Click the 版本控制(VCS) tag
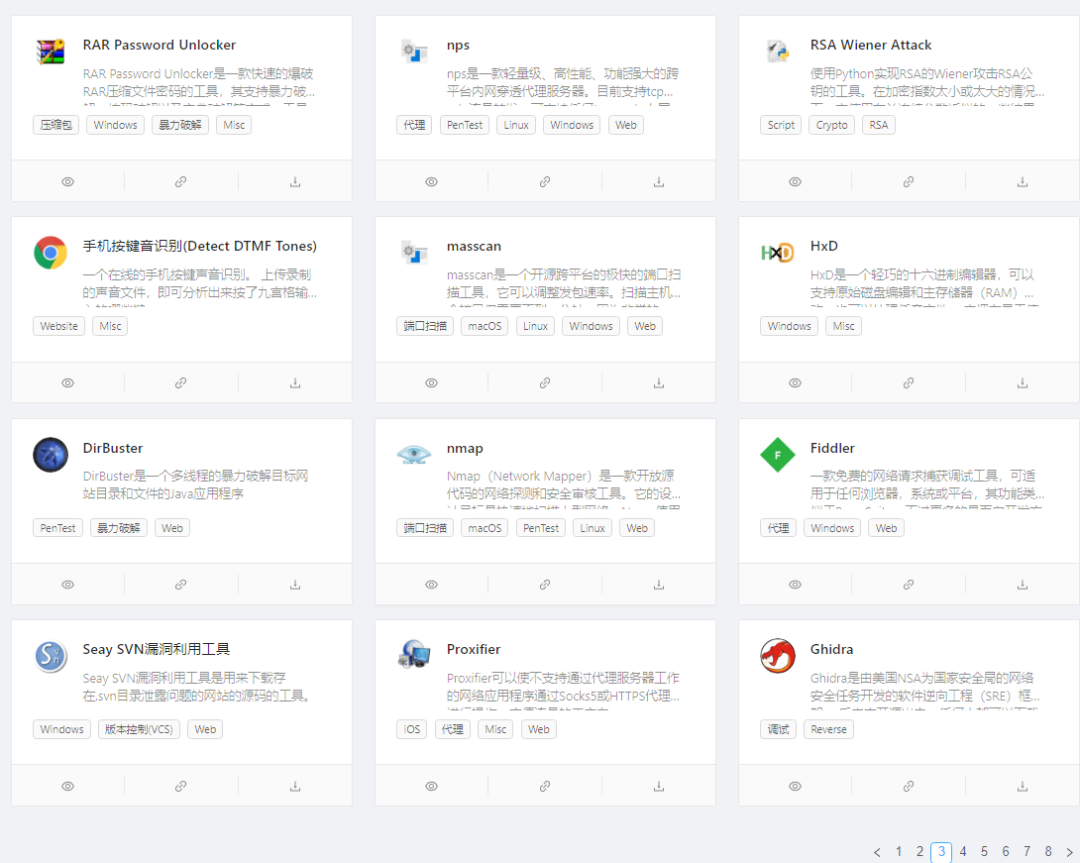This screenshot has height=863, width=1080. click(x=138, y=729)
